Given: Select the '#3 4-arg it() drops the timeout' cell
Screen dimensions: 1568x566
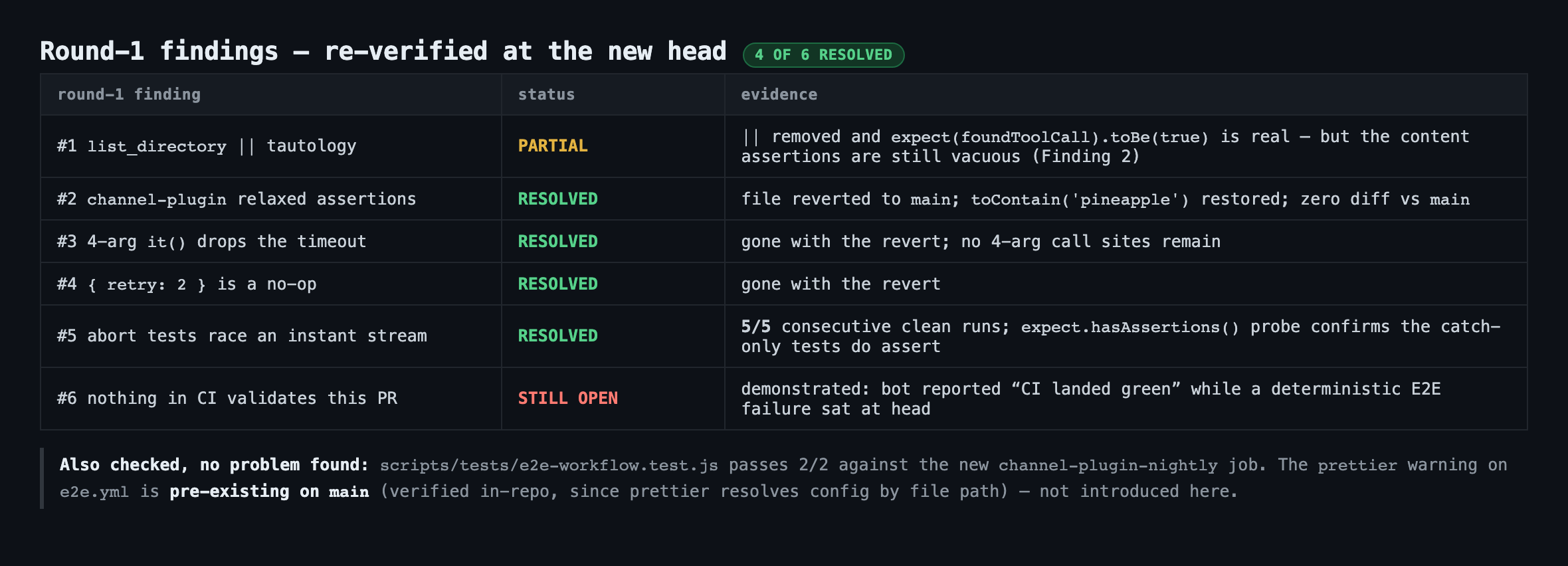Looking at the screenshot, I should tap(211, 242).
